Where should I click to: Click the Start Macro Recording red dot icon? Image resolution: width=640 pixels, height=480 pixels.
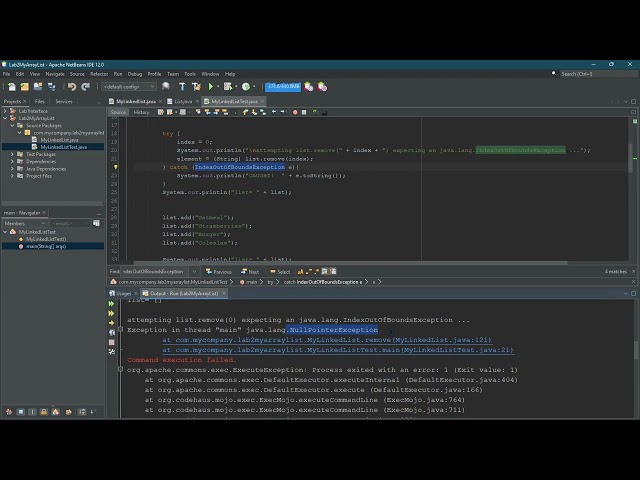(x=295, y=112)
